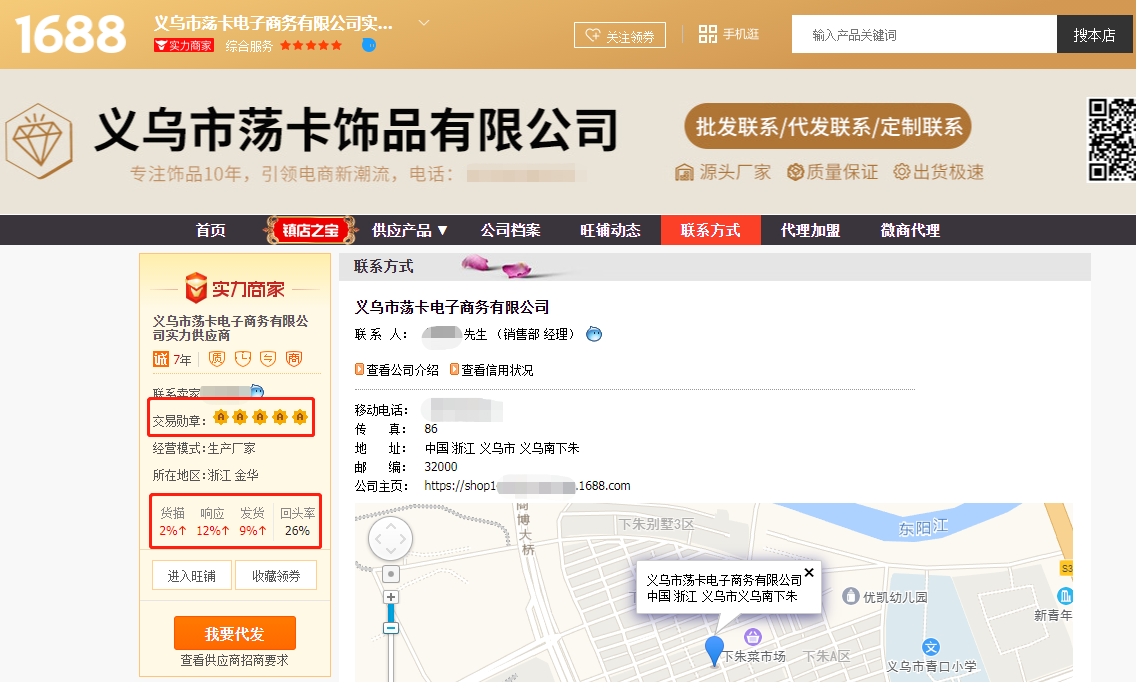The image size is (1136, 682).
Task: Open the 微商代理 tab
Action: coord(910,230)
